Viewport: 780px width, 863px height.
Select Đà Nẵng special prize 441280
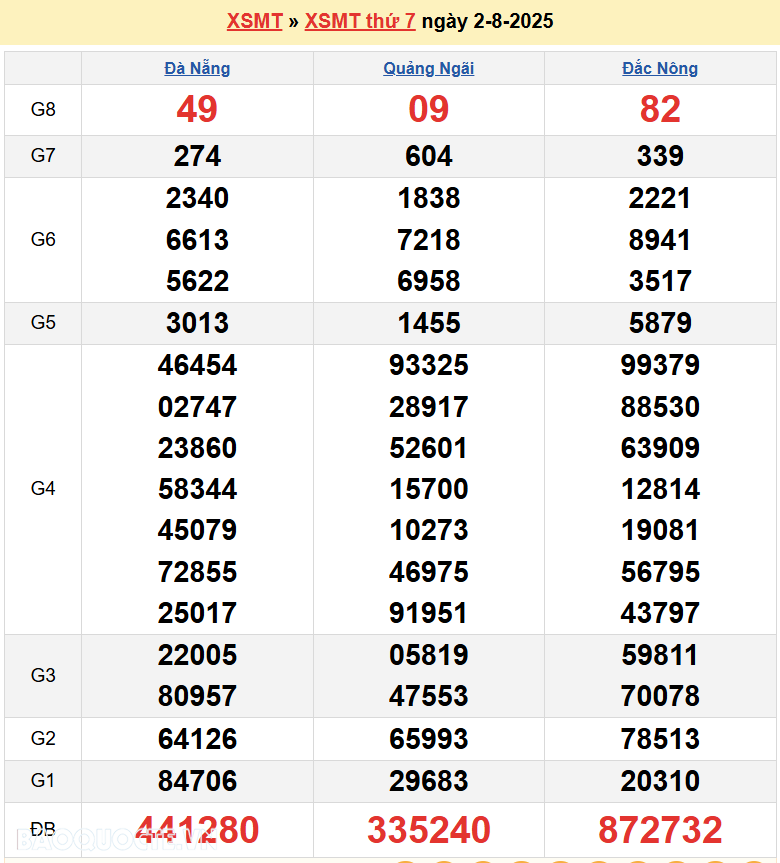197,830
